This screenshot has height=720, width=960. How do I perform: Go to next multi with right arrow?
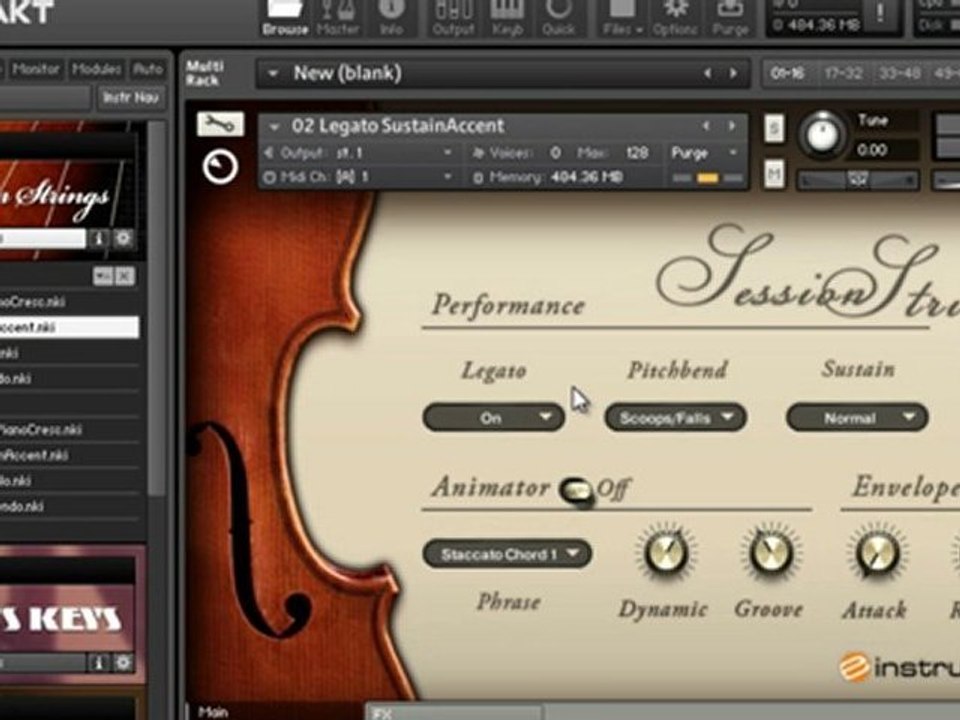tap(733, 73)
